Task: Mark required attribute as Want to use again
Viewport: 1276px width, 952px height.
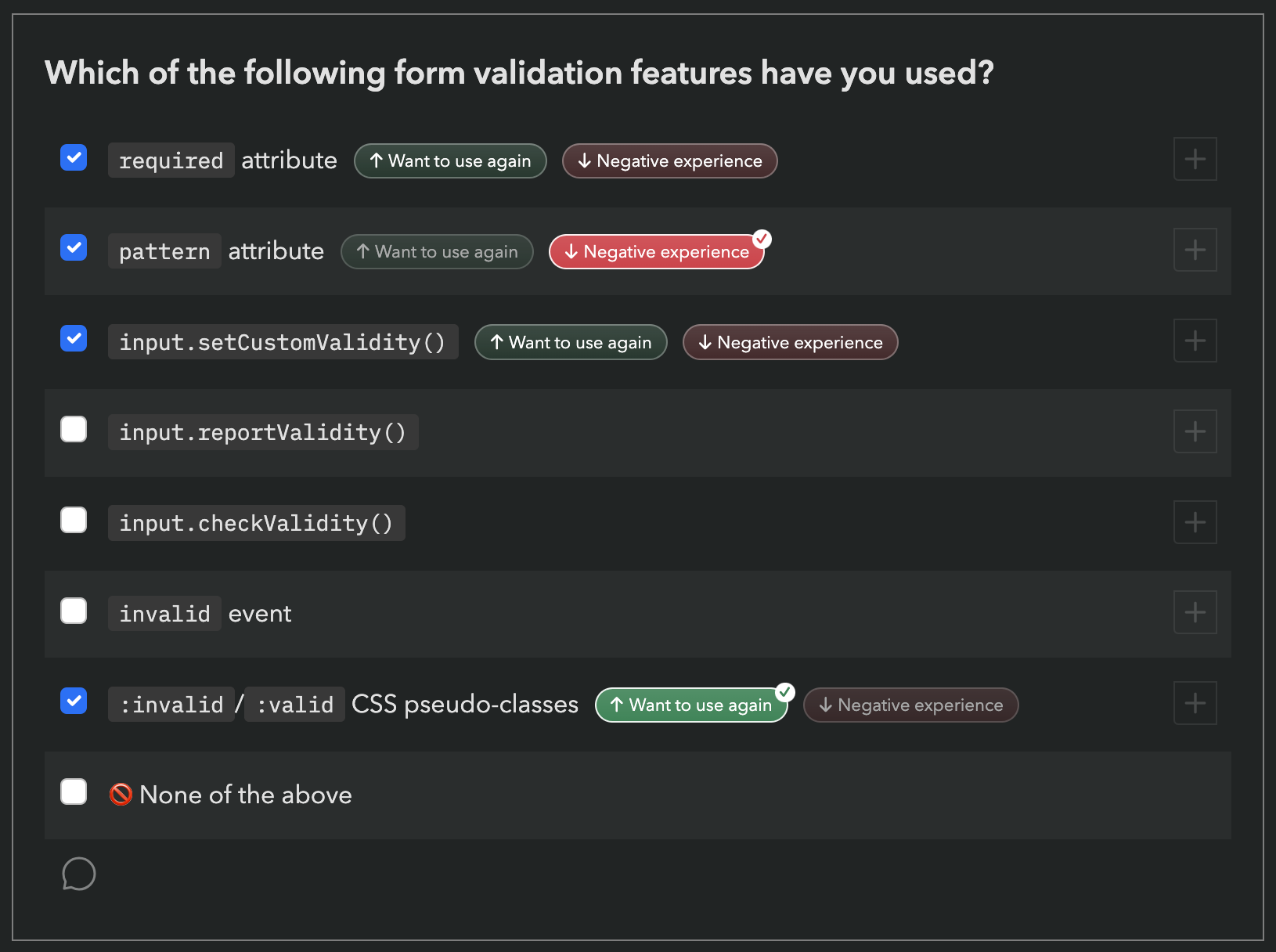Action: tap(450, 160)
